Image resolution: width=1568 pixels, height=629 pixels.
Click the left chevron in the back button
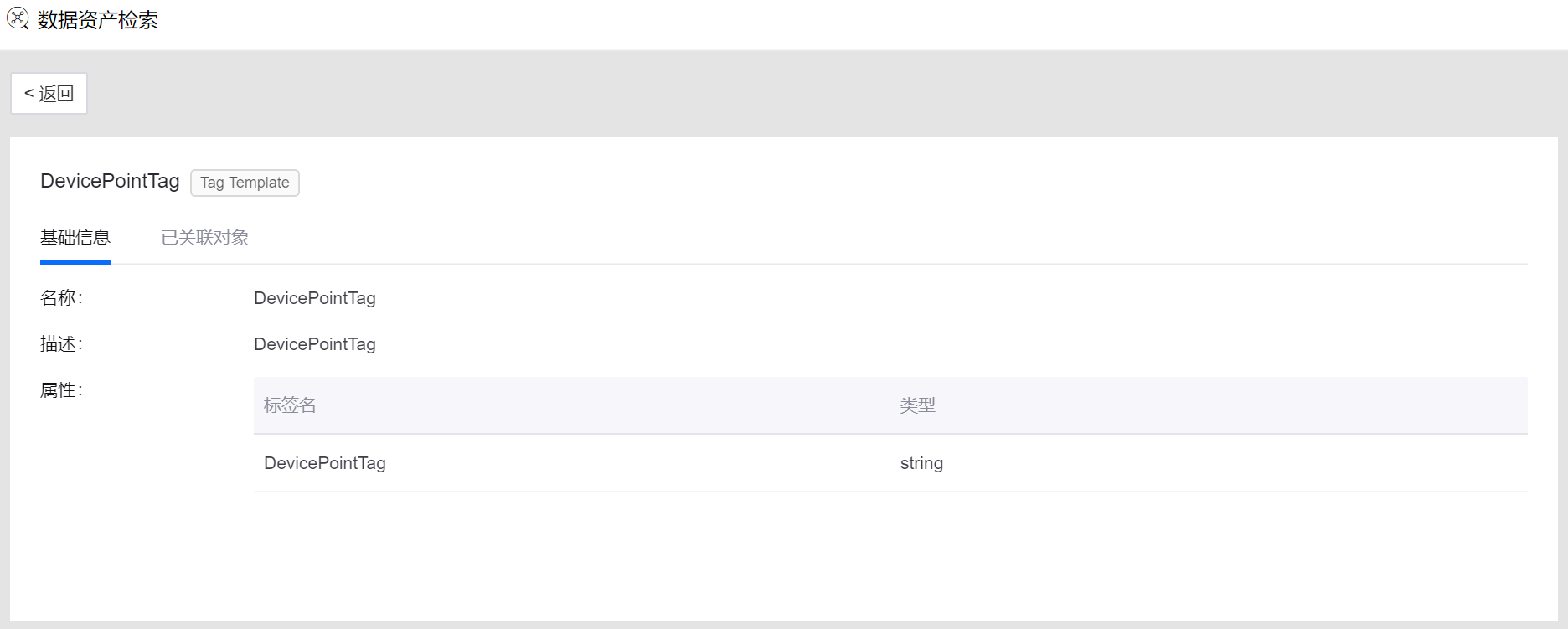29,93
